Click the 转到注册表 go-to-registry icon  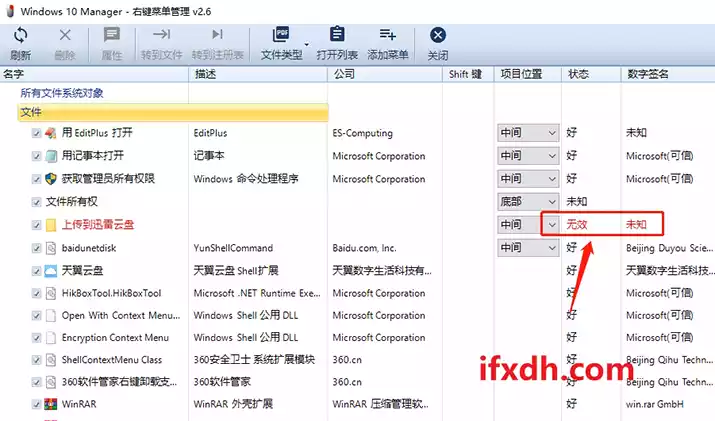[218, 34]
